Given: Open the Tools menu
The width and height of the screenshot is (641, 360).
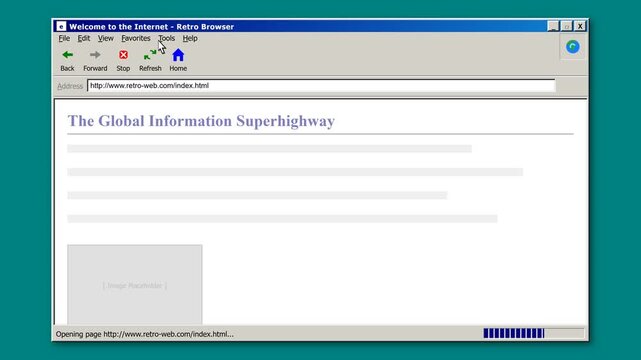Looking at the screenshot, I should click(x=166, y=38).
